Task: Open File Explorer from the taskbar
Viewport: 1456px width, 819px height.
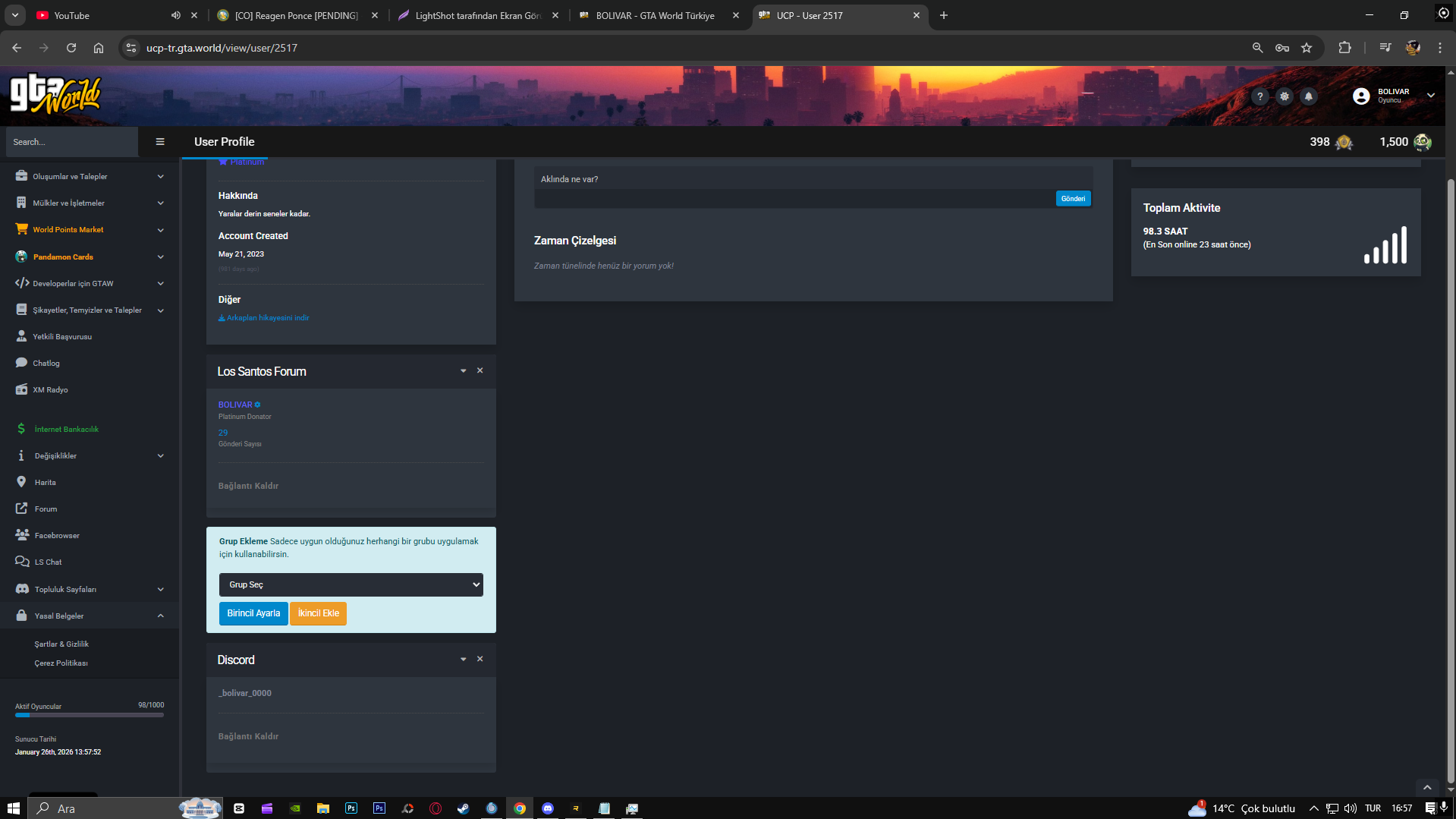Action: pos(323,808)
